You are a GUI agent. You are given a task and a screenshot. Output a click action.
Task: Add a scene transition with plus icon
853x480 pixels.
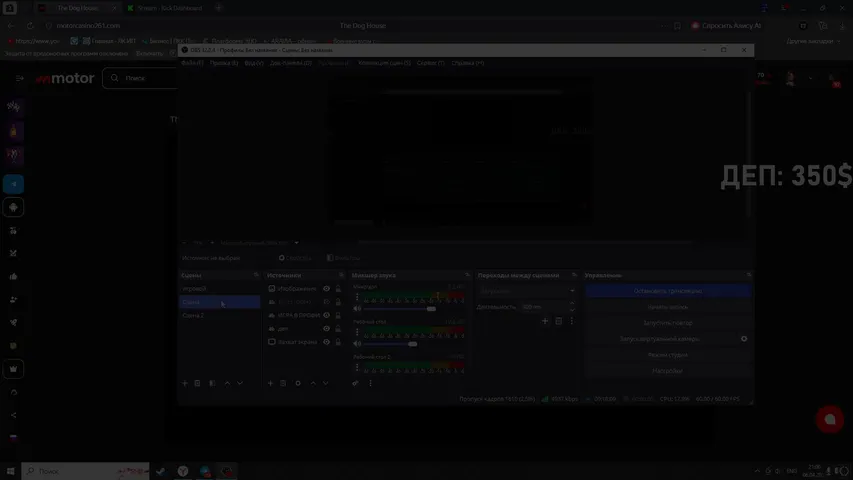pyautogui.click(x=545, y=321)
